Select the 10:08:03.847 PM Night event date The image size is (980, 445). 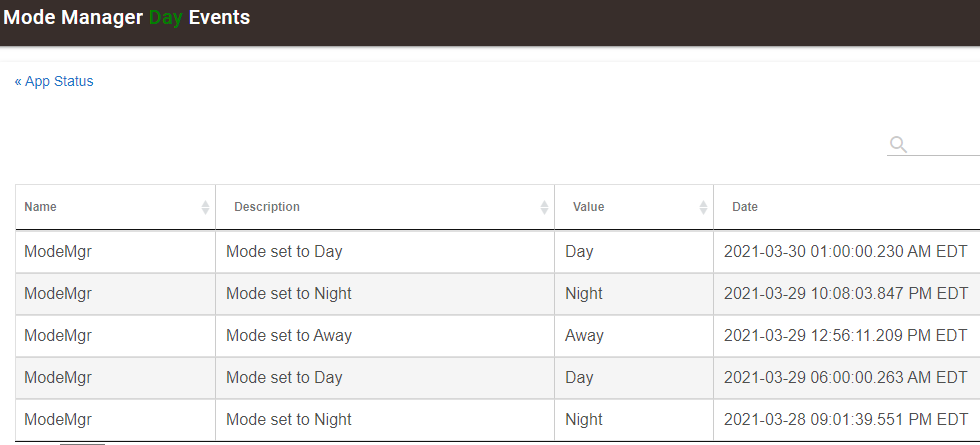pos(846,293)
